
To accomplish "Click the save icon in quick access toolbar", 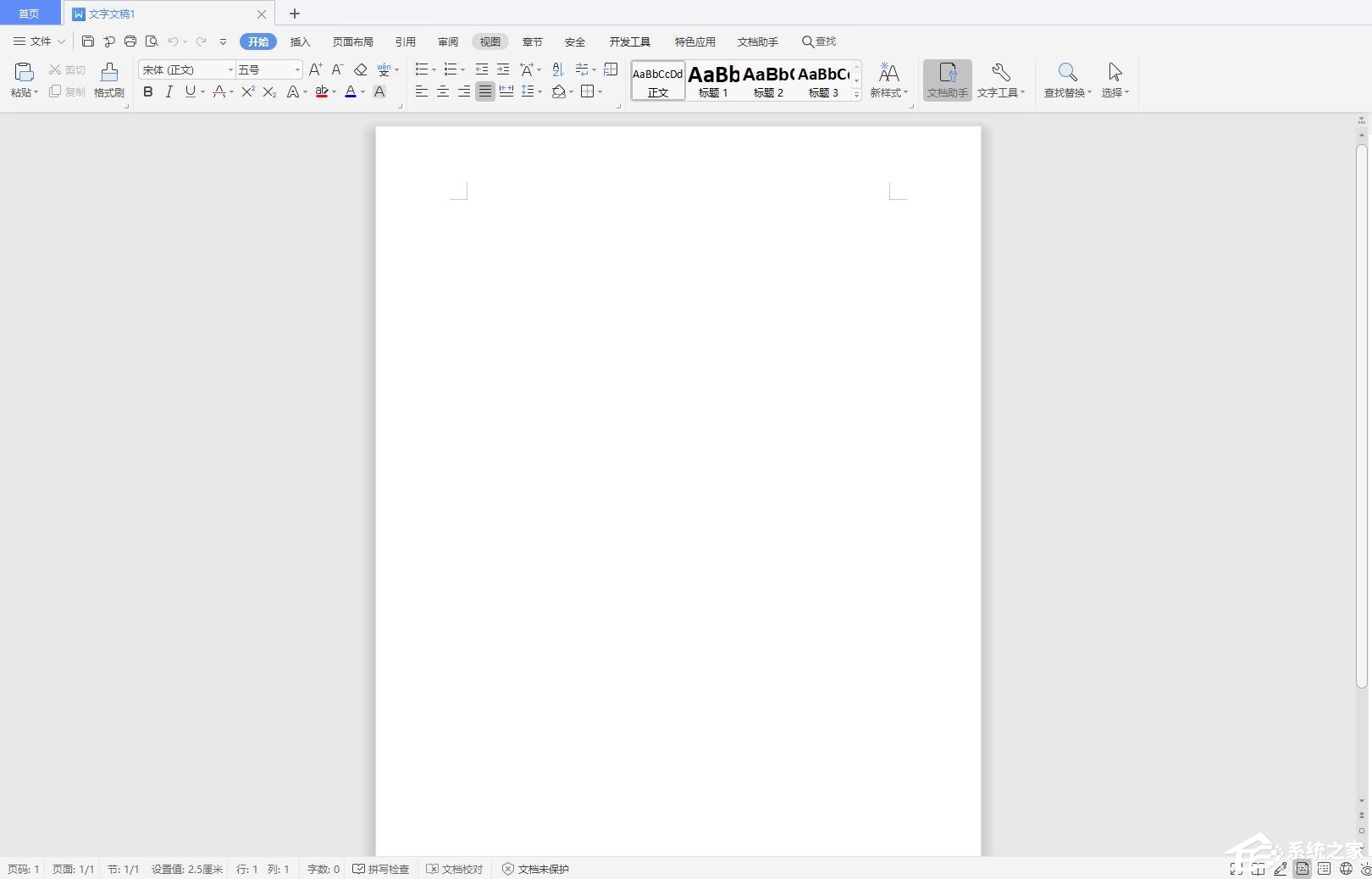I will click(x=88, y=41).
